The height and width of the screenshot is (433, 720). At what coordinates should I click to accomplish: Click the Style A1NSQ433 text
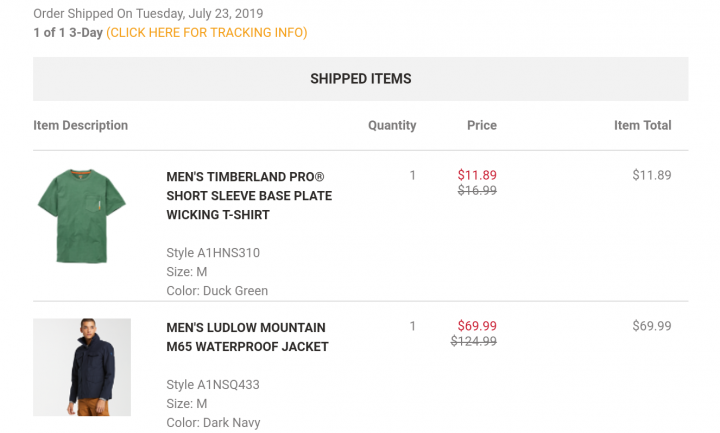click(x=214, y=385)
